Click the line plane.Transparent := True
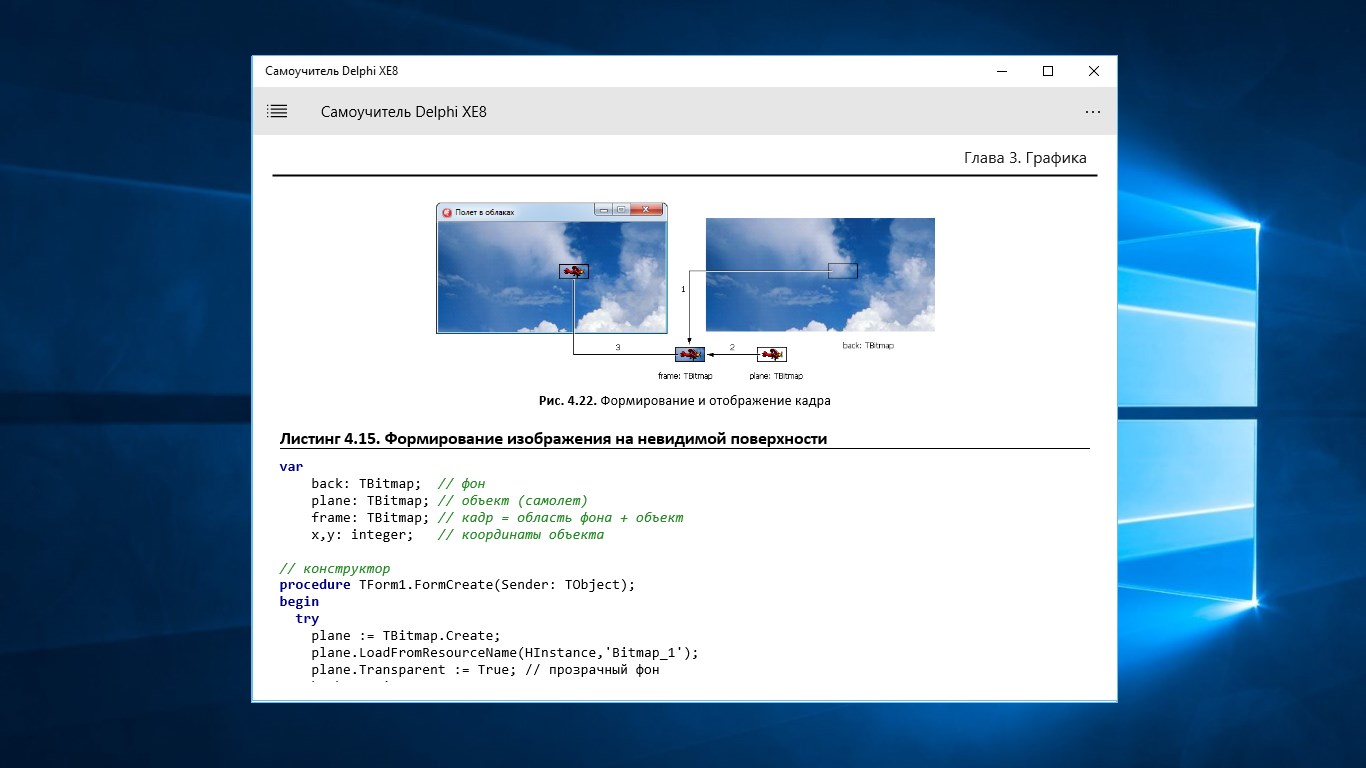 point(485,670)
